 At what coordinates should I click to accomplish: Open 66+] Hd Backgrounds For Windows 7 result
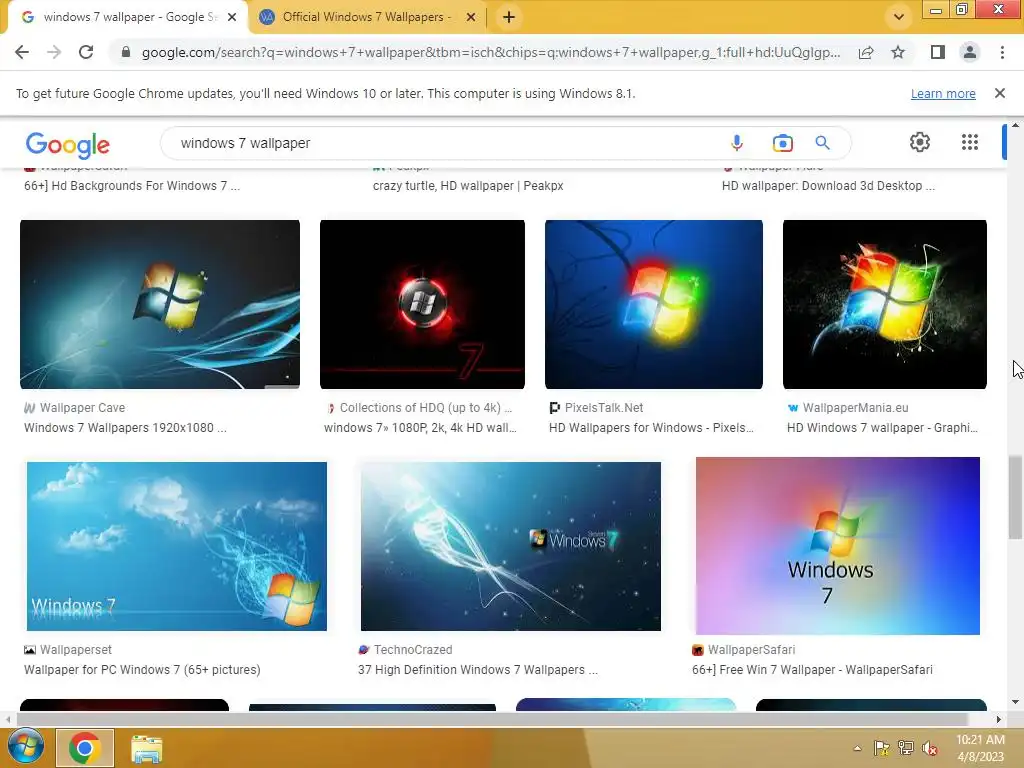(132, 185)
